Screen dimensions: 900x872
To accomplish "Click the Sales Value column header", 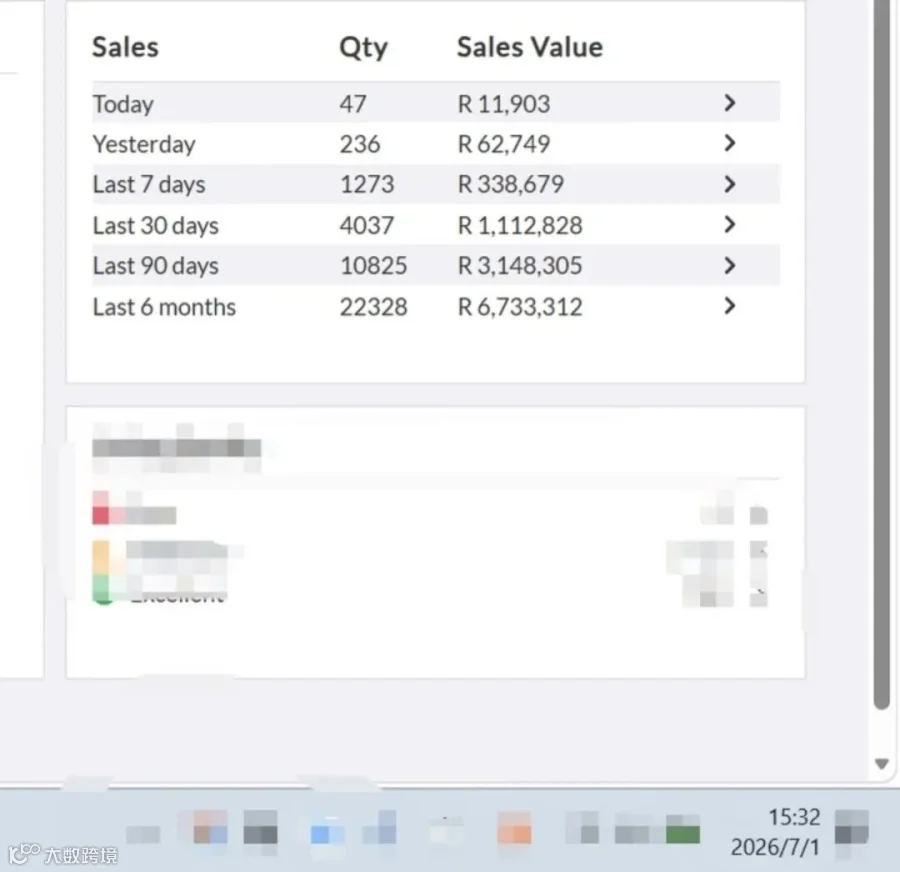I will (x=530, y=47).
